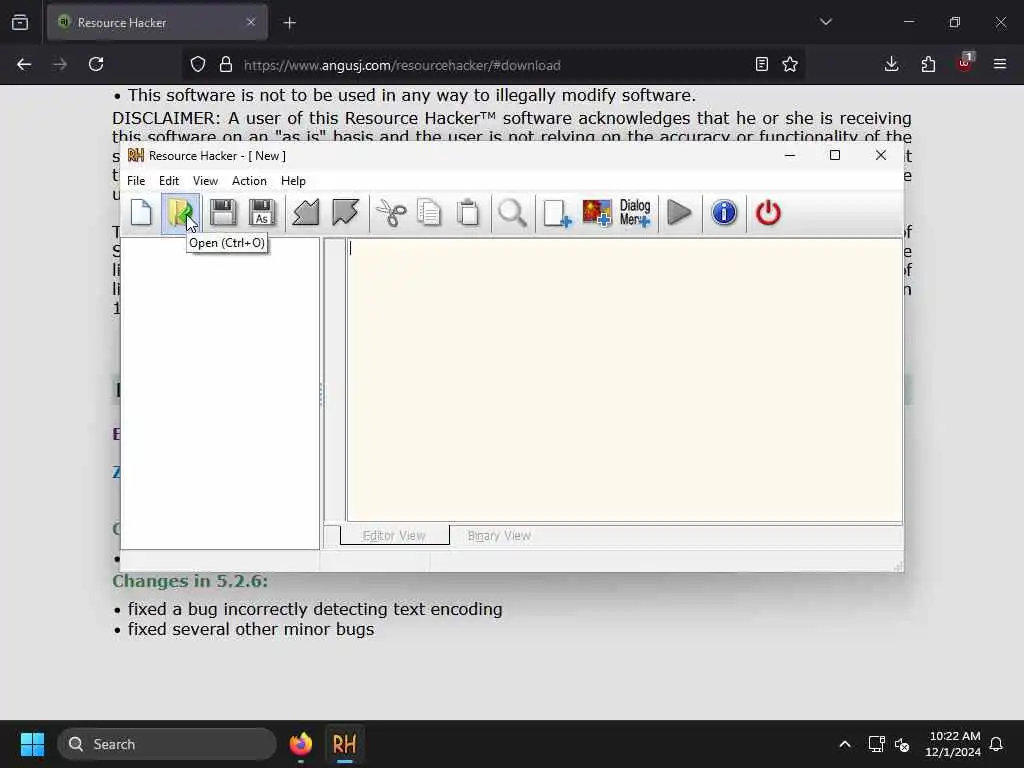Click the "fixed several other minor bugs" line
The height and width of the screenshot is (768, 1024).
(251, 630)
